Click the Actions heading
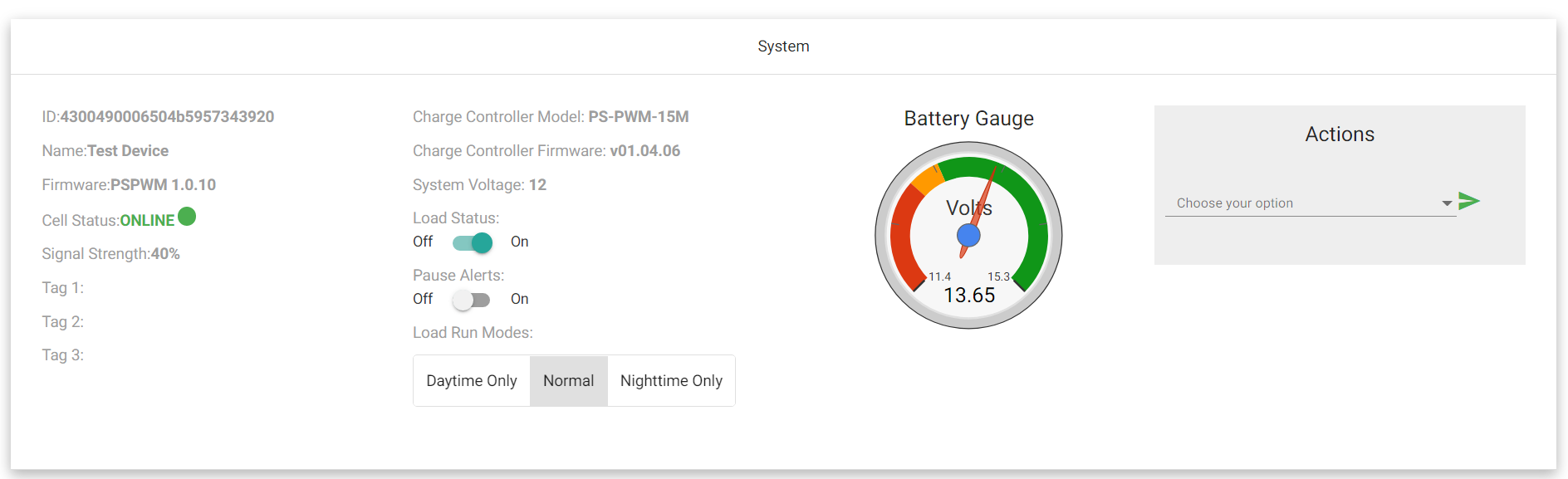 [1340, 134]
